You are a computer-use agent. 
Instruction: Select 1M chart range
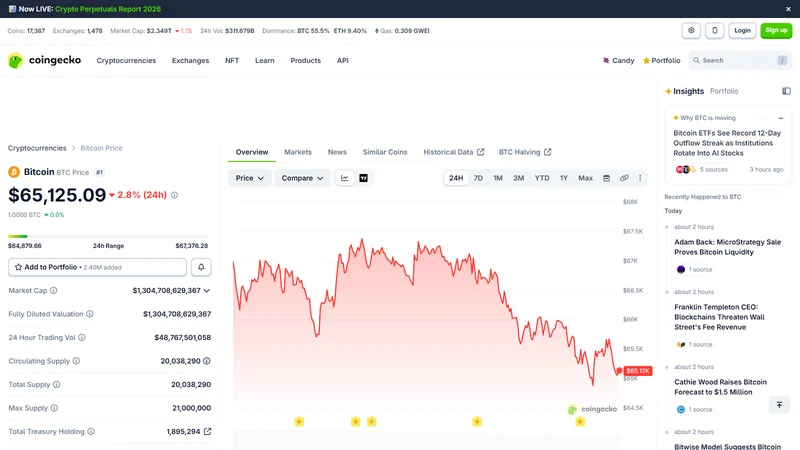click(498, 178)
